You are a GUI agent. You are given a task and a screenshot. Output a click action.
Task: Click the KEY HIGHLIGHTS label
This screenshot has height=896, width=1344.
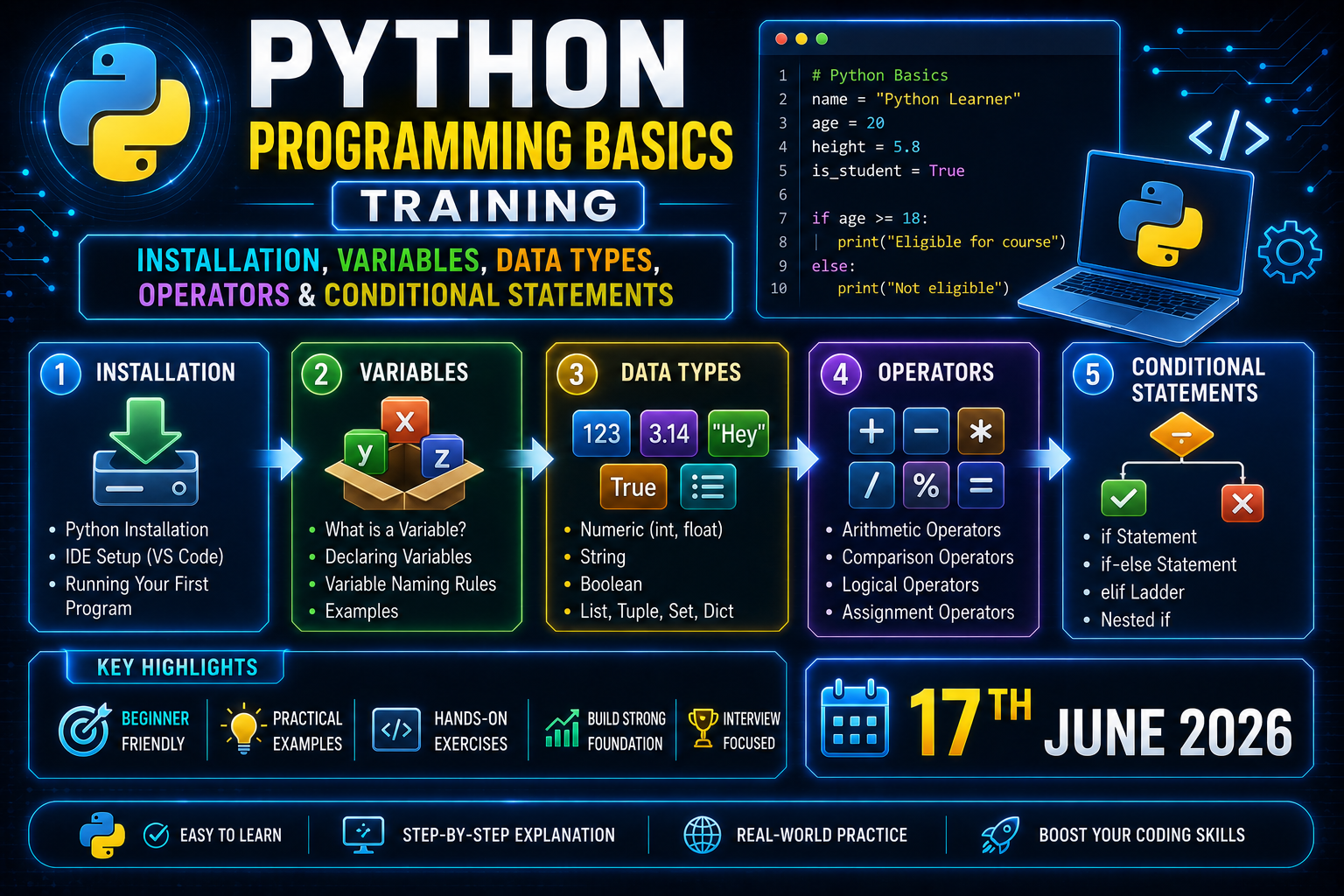pos(177,668)
